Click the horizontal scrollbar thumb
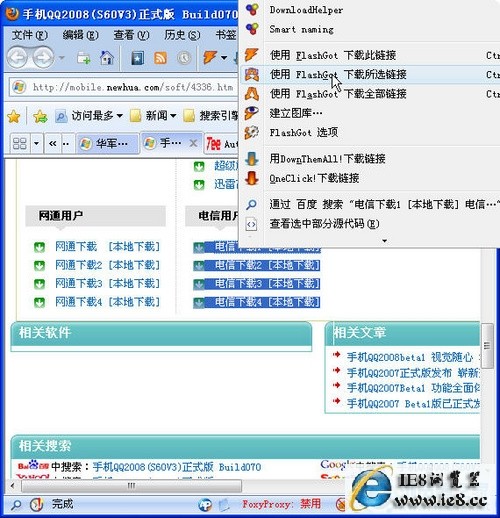The width and height of the screenshot is (500, 518). [131, 486]
